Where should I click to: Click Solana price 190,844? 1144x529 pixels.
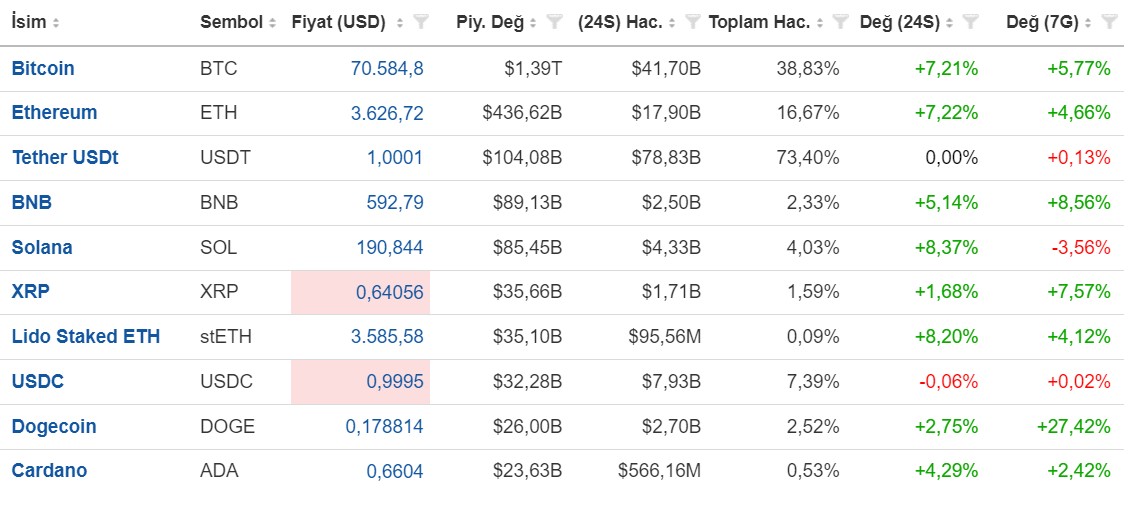(x=390, y=248)
